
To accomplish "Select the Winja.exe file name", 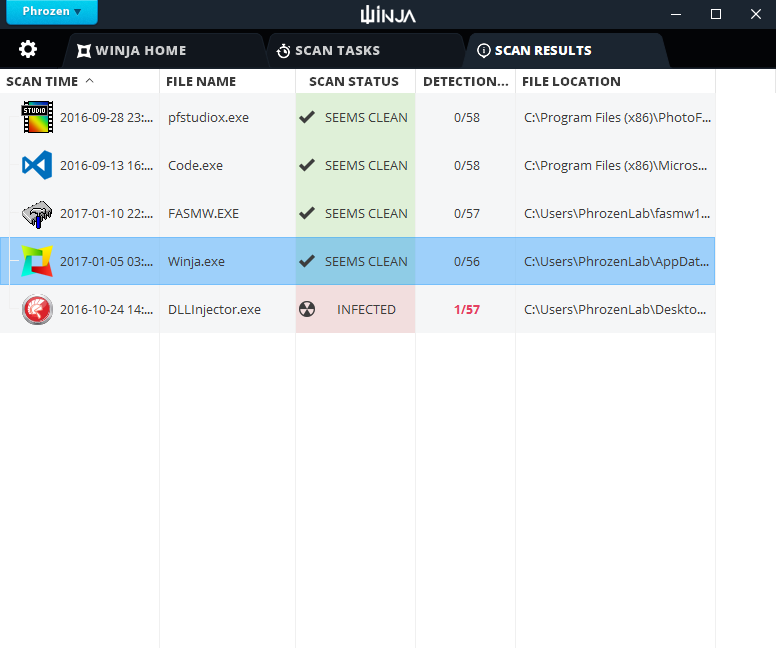I will pyautogui.click(x=196, y=262).
